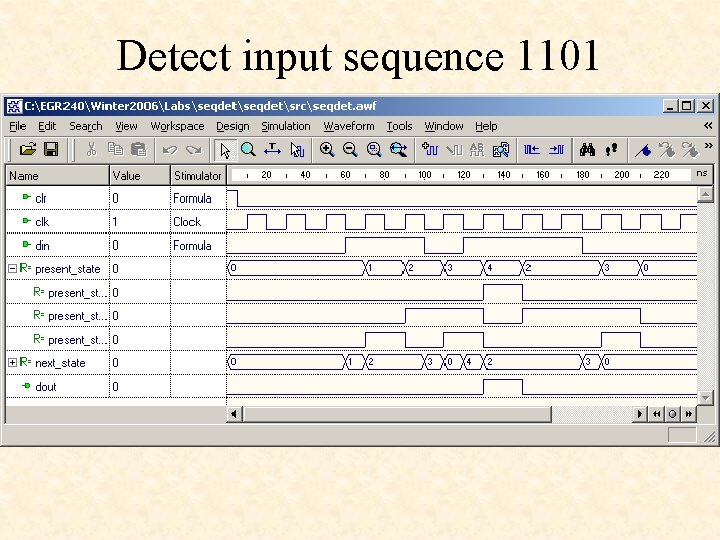
Task: Expand the next_state signal group
Action: point(12,363)
